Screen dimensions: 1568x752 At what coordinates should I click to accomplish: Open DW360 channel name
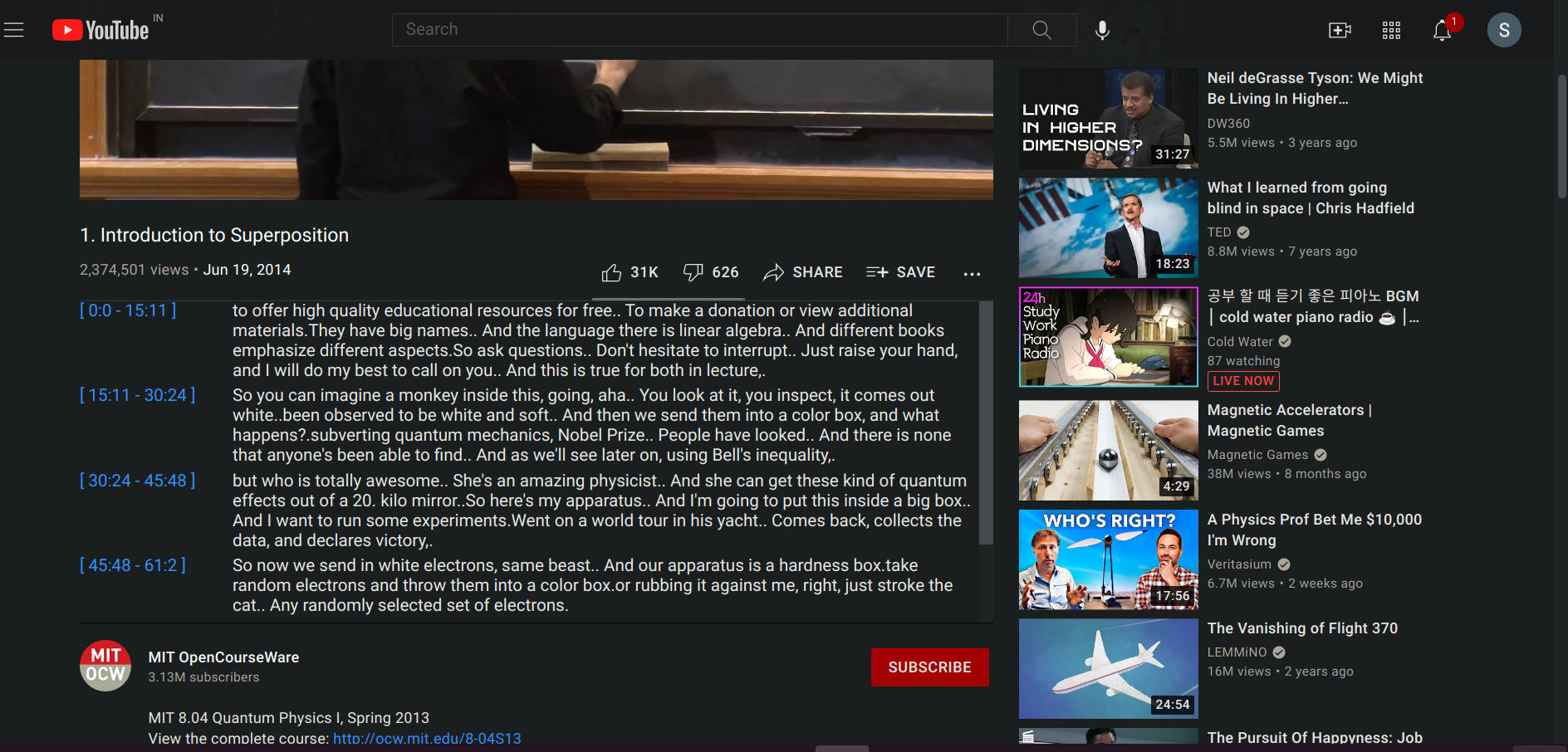coord(1228,123)
